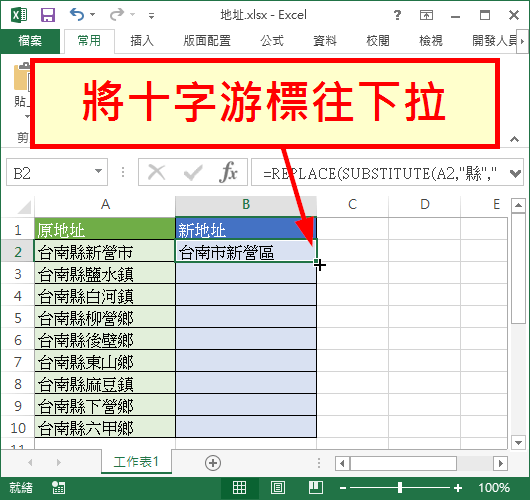This screenshot has height=500, width=530.
Task: Switch to the 檢視 tab
Action: 431,41
